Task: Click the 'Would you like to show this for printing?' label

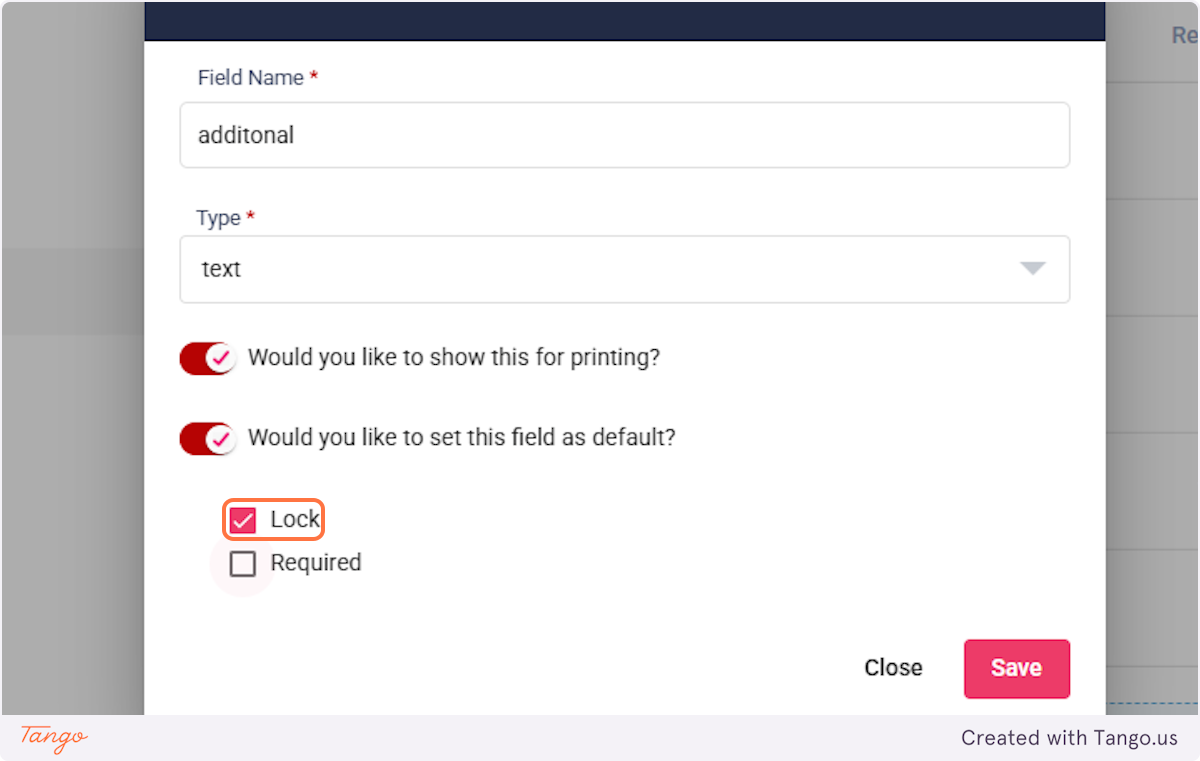Action: click(454, 358)
